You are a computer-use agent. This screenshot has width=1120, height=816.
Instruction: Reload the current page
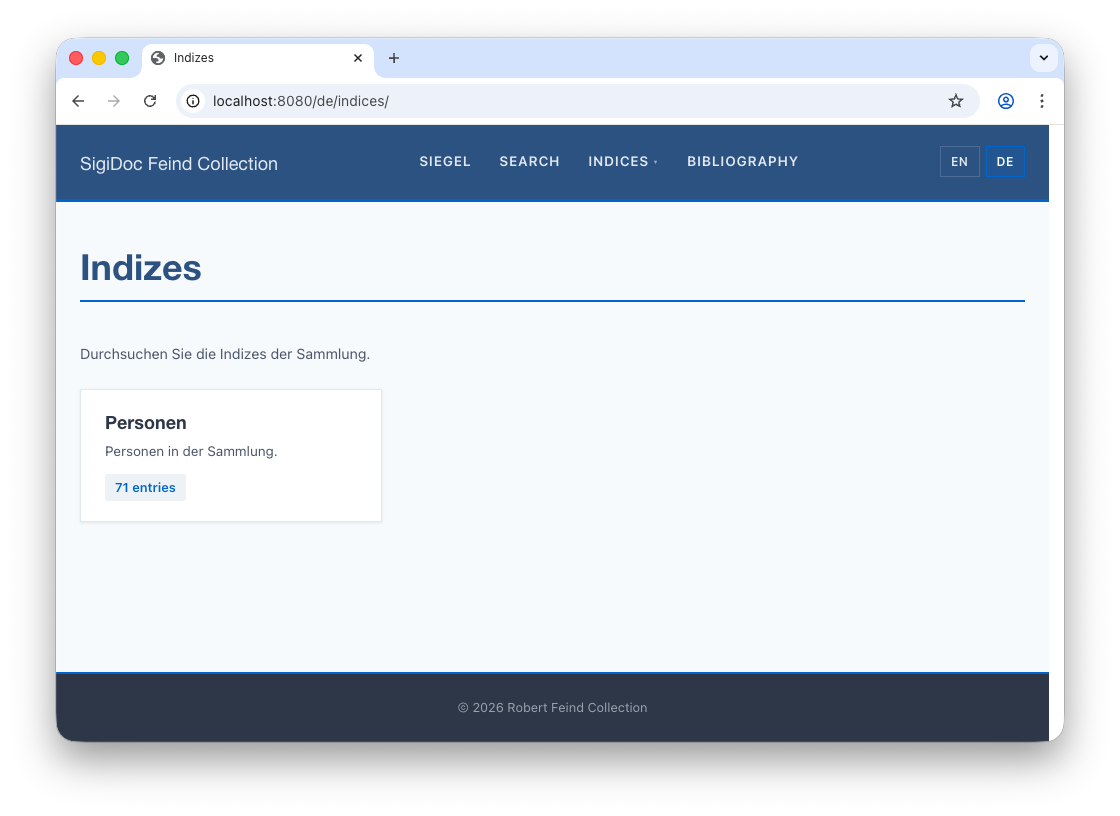[x=150, y=101]
